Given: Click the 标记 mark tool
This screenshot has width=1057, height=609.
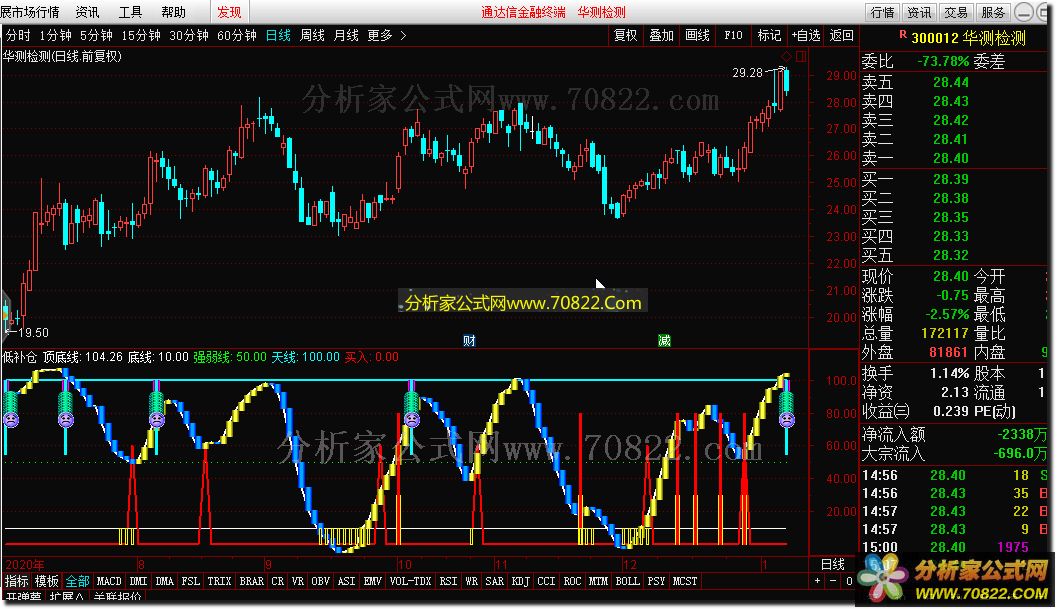Looking at the screenshot, I should tap(769, 35).
